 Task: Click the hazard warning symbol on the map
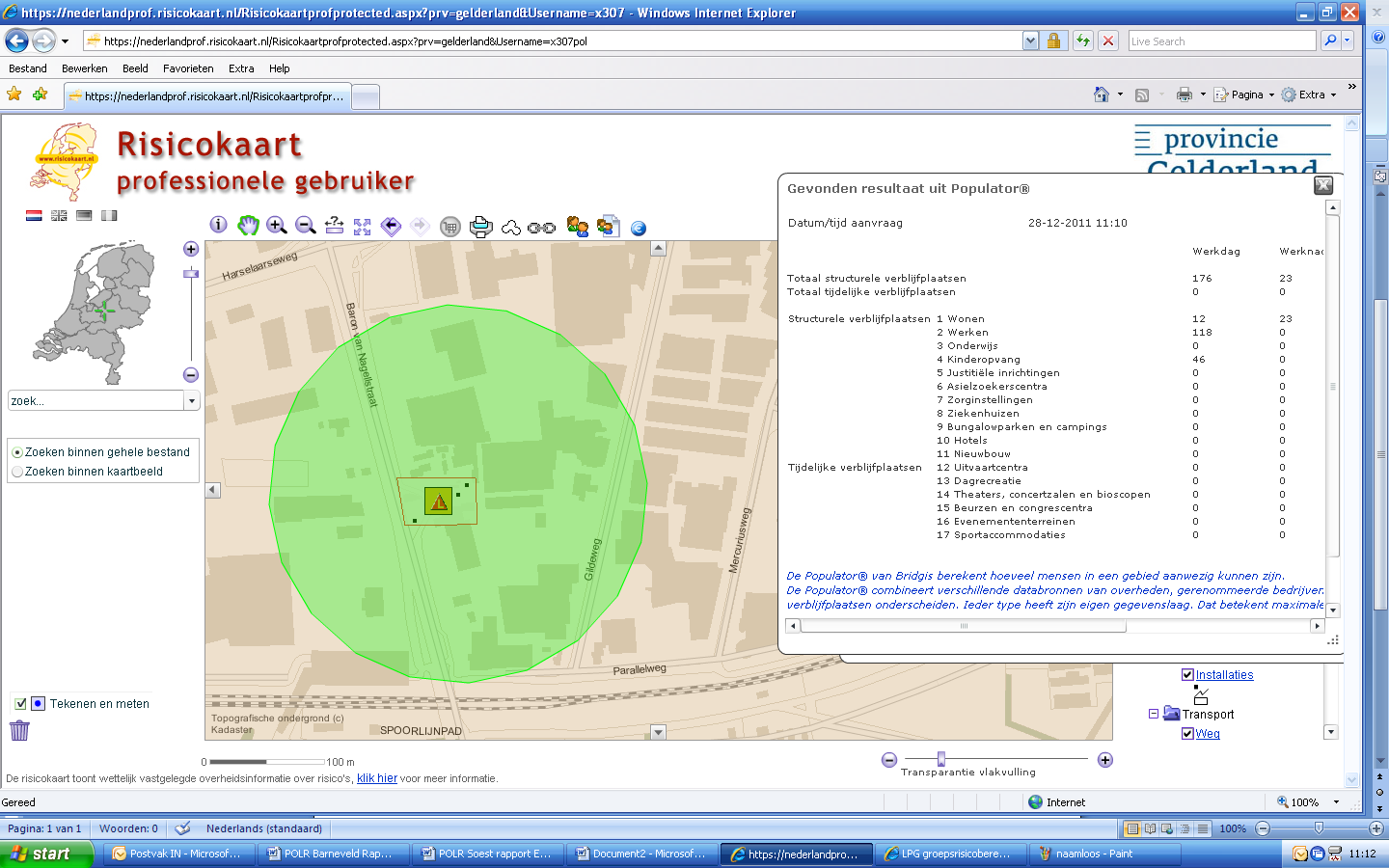coord(439,502)
